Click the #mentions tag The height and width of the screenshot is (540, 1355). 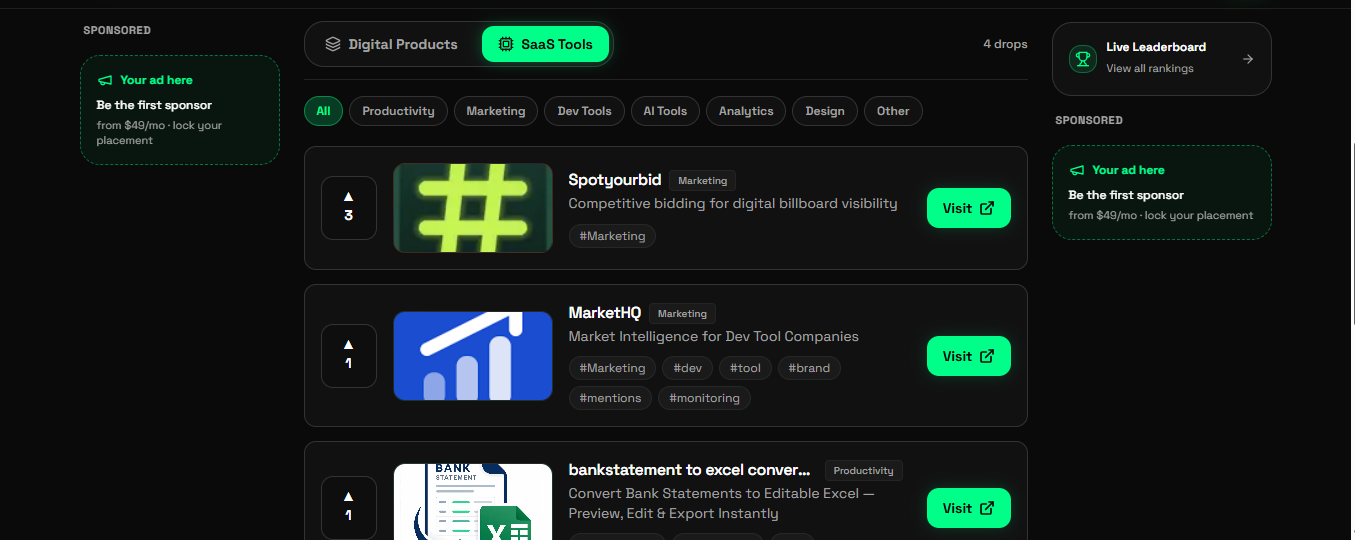[x=611, y=398]
